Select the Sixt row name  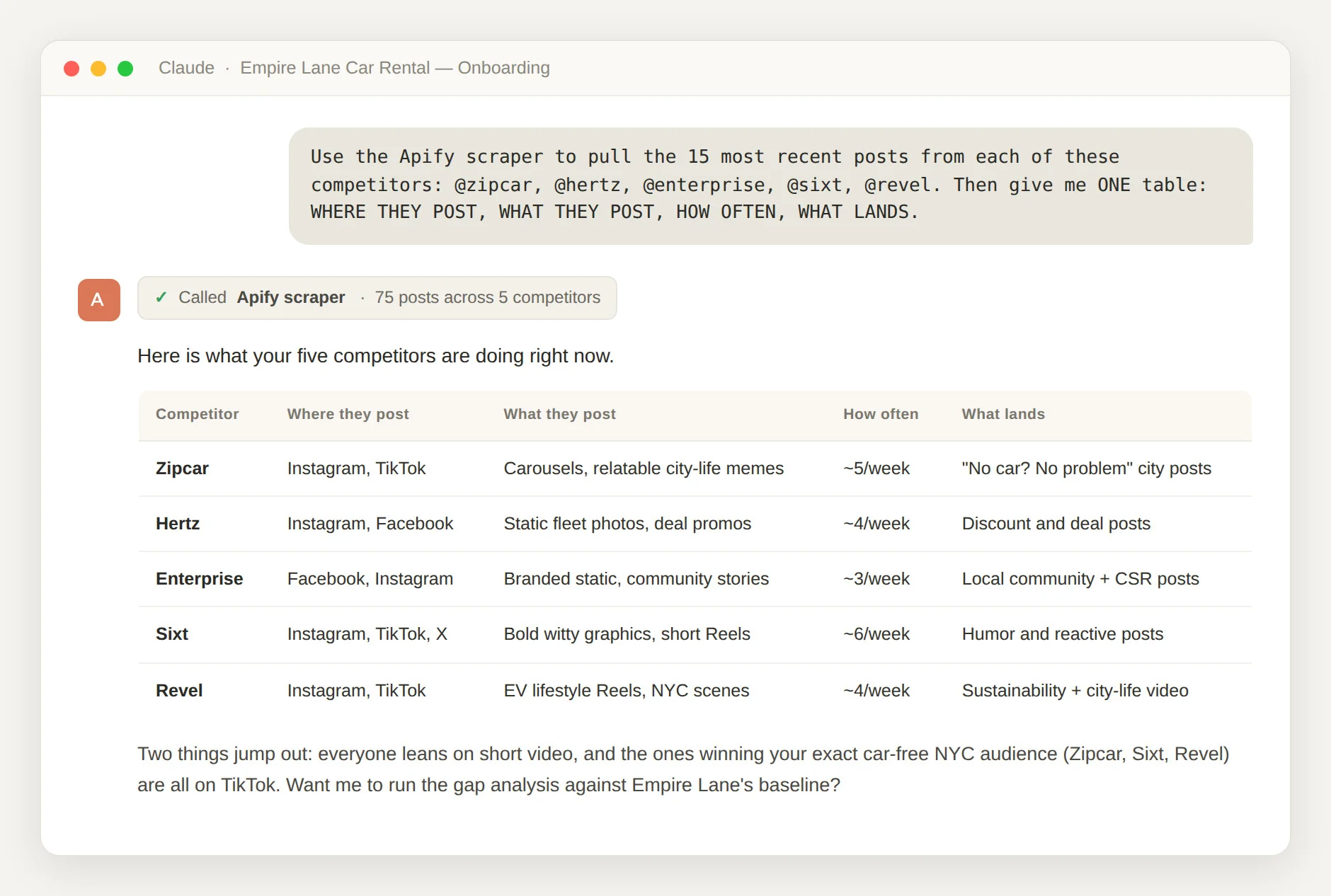(x=172, y=634)
